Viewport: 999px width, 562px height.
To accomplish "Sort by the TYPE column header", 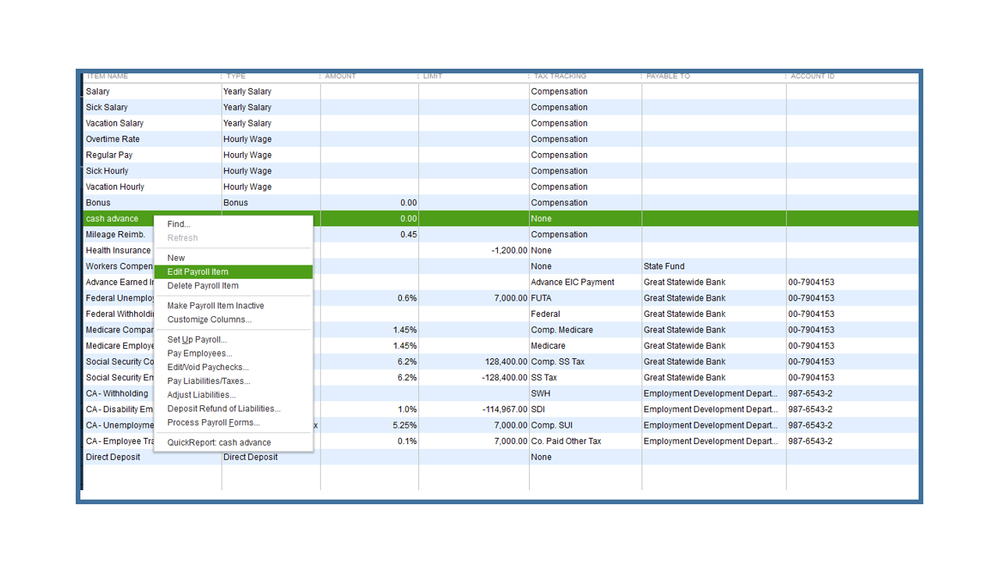I will point(236,76).
